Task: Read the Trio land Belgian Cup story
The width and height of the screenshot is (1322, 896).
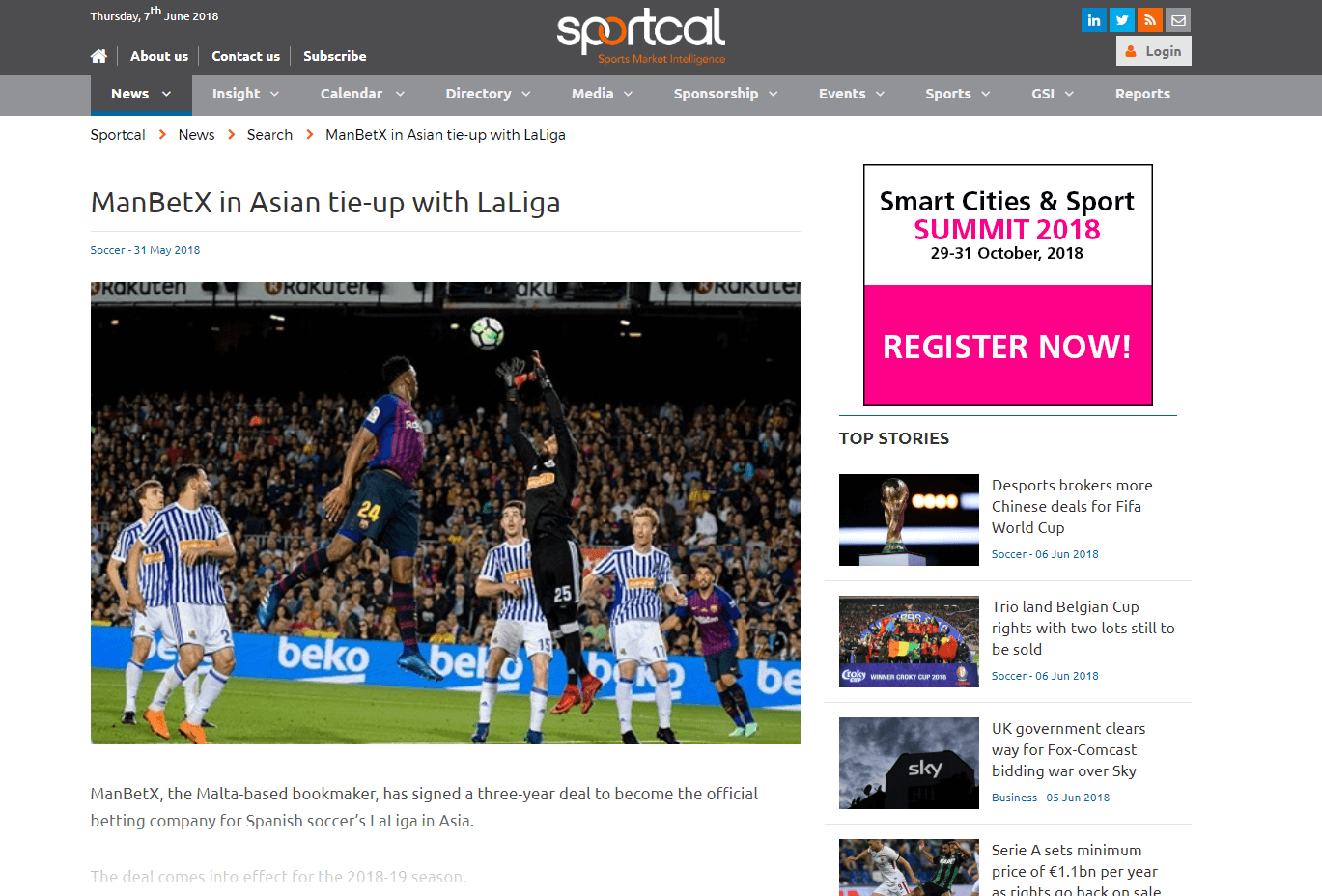Action: point(1083,628)
